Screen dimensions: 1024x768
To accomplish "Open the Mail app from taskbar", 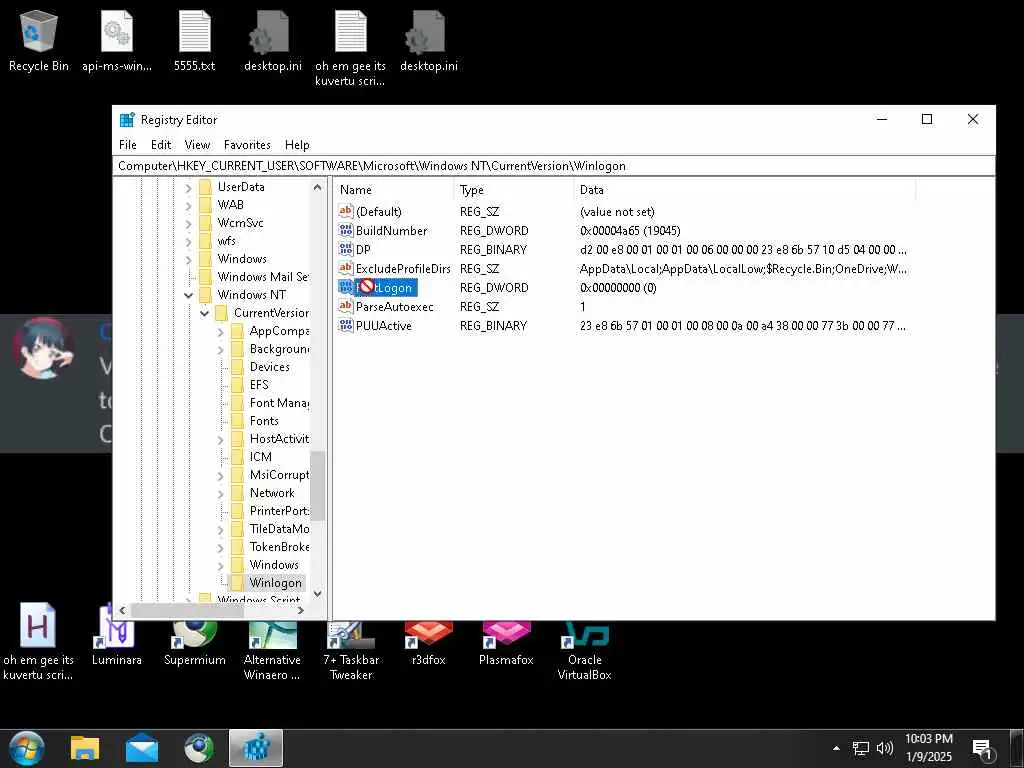I will [x=142, y=748].
